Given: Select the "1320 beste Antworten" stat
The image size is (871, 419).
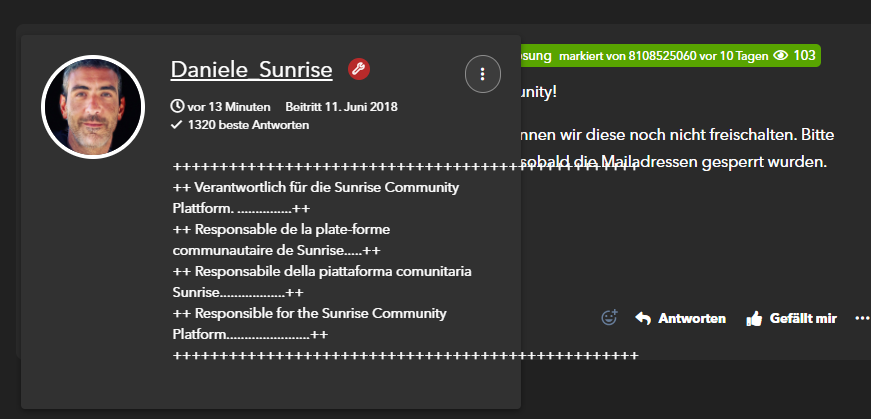Looking at the screenshot, I should point(247,125).
